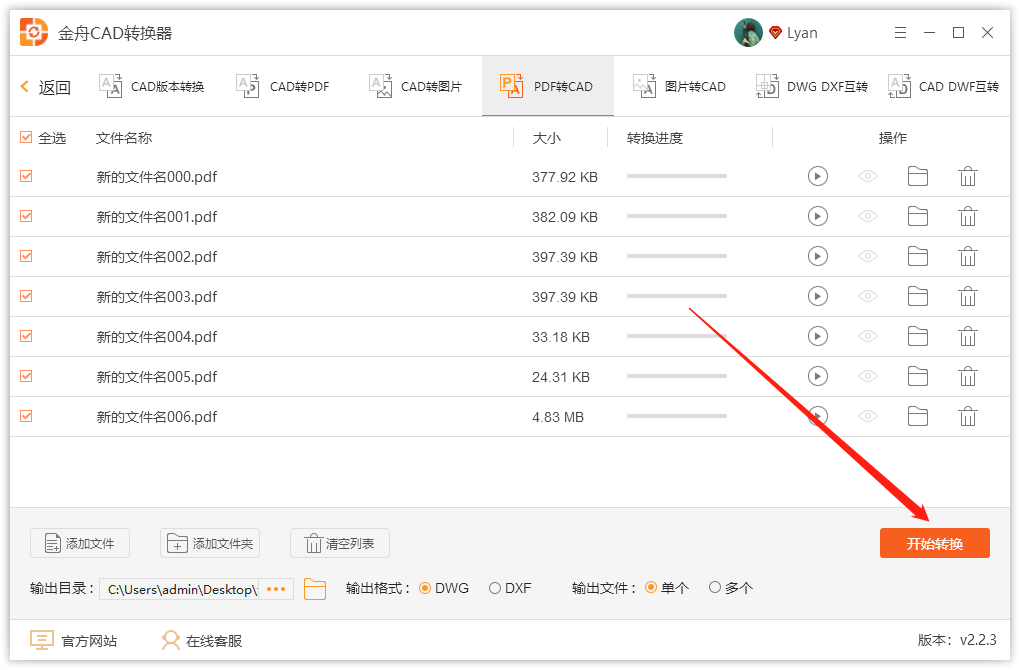Visit 官方网站 official website
This screenshot has height=670, width=1020.
pos(75,639)
